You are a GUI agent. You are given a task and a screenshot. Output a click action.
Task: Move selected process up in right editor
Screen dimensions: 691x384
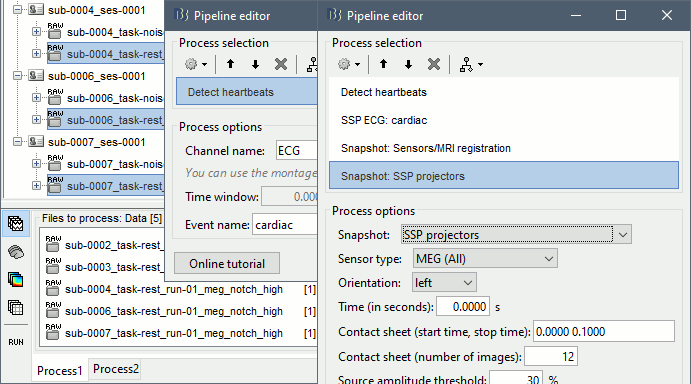383,64
